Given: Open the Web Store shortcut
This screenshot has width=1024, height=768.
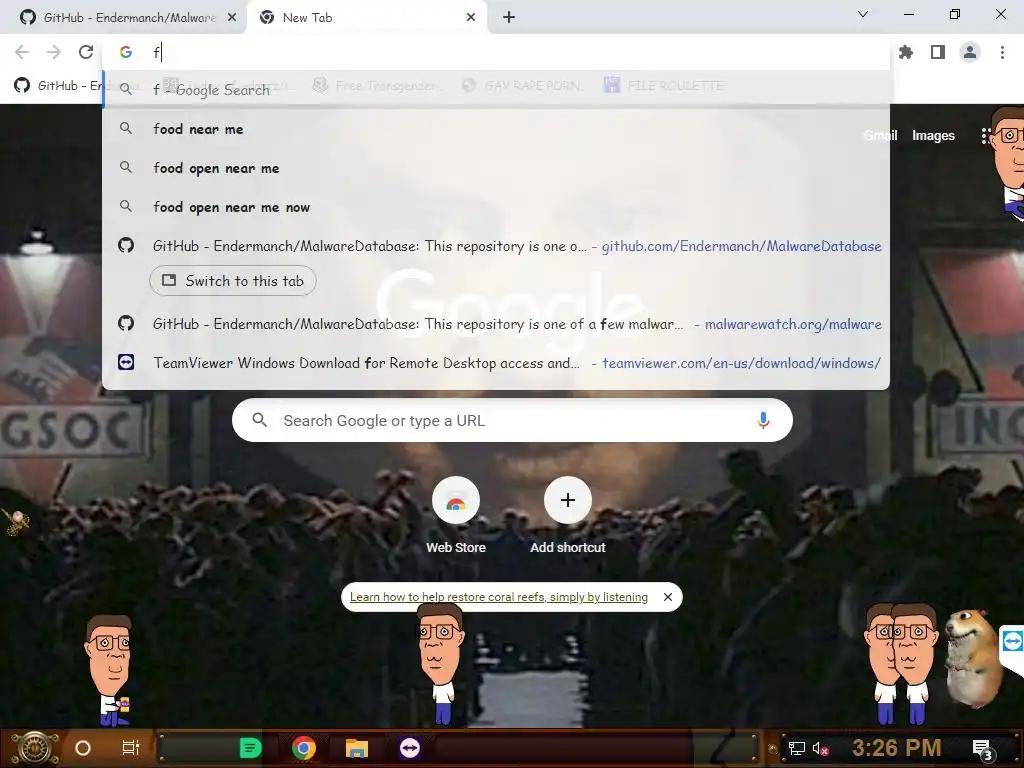Looking at the screenshot, I should (456, 516).
